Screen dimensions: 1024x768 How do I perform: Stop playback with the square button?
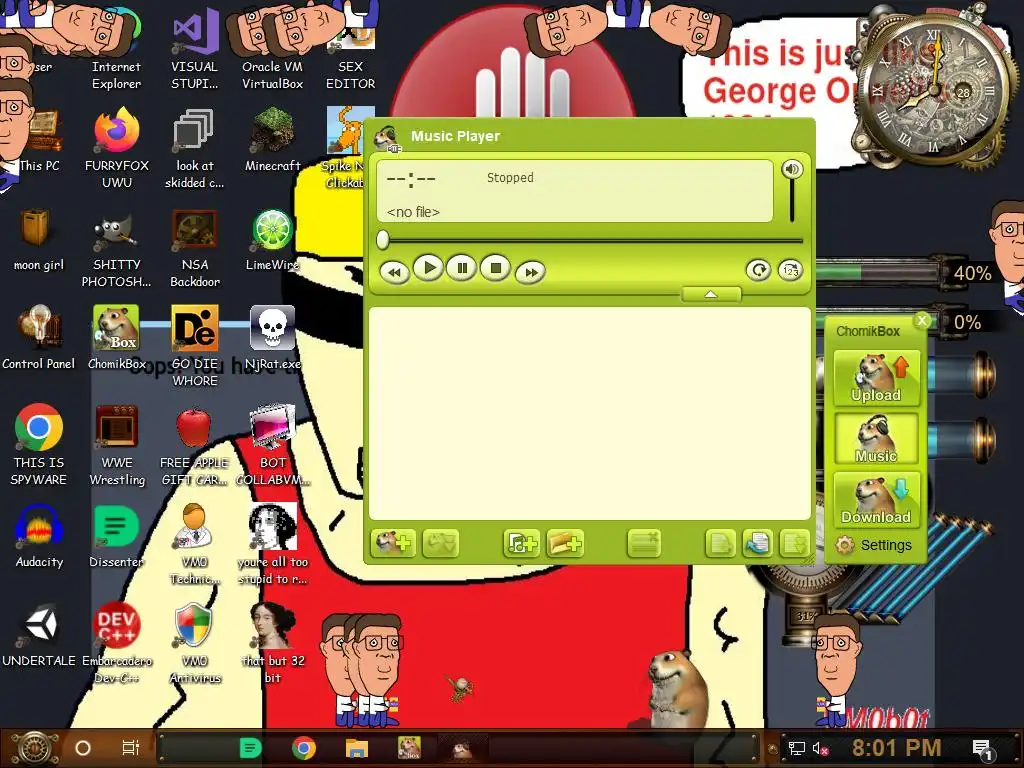click(x=496, y=268)
